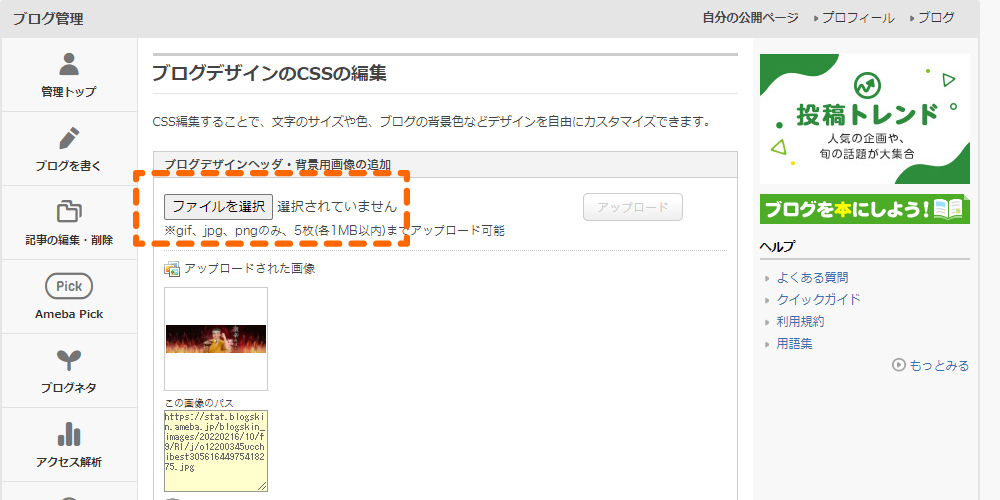The image size is (1000, 500).
Task: Open the ブログ link in header
Action: pyautogui.click(x=936, y=18)
